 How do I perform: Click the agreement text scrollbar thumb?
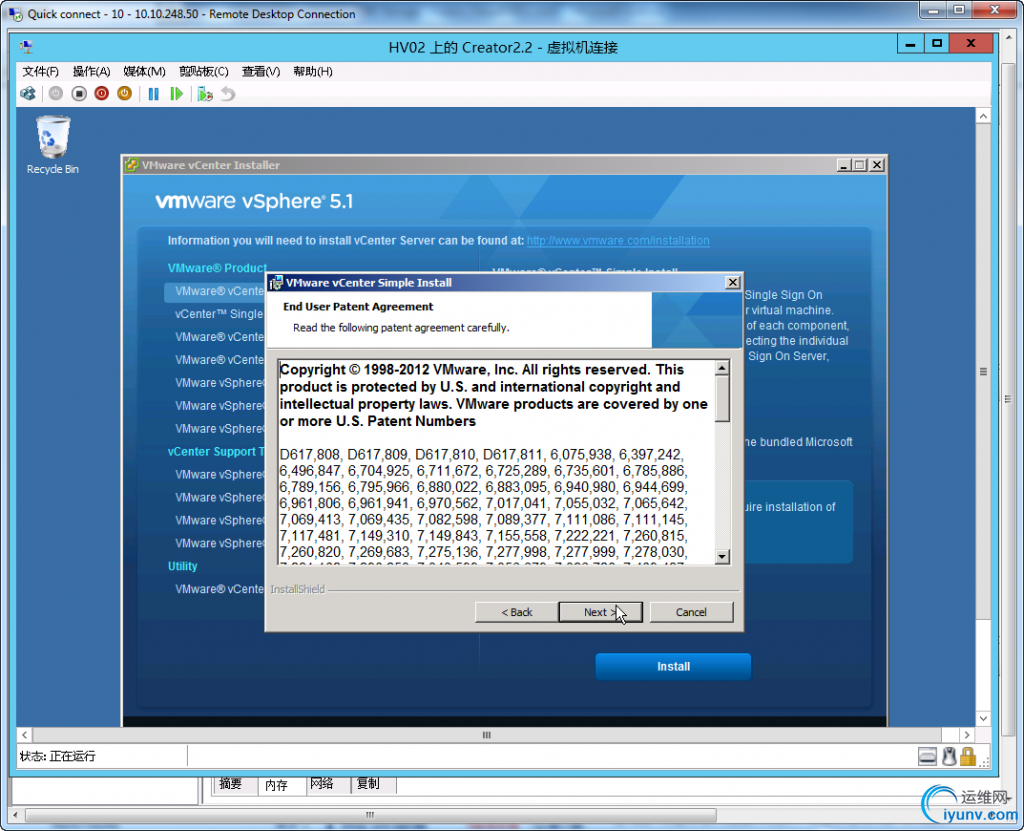(x=722, y=399)
